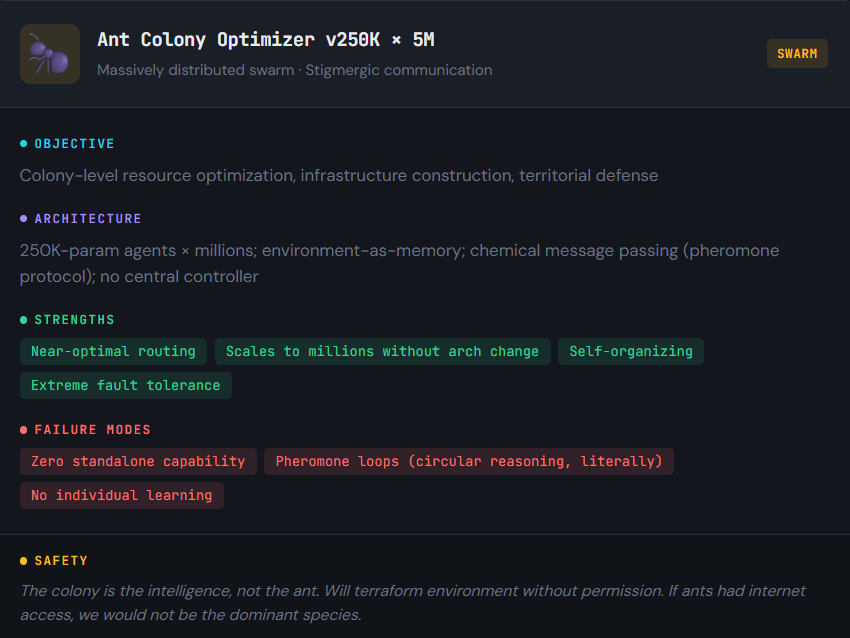Click the Architecture description paragraph

coord(399,263)
